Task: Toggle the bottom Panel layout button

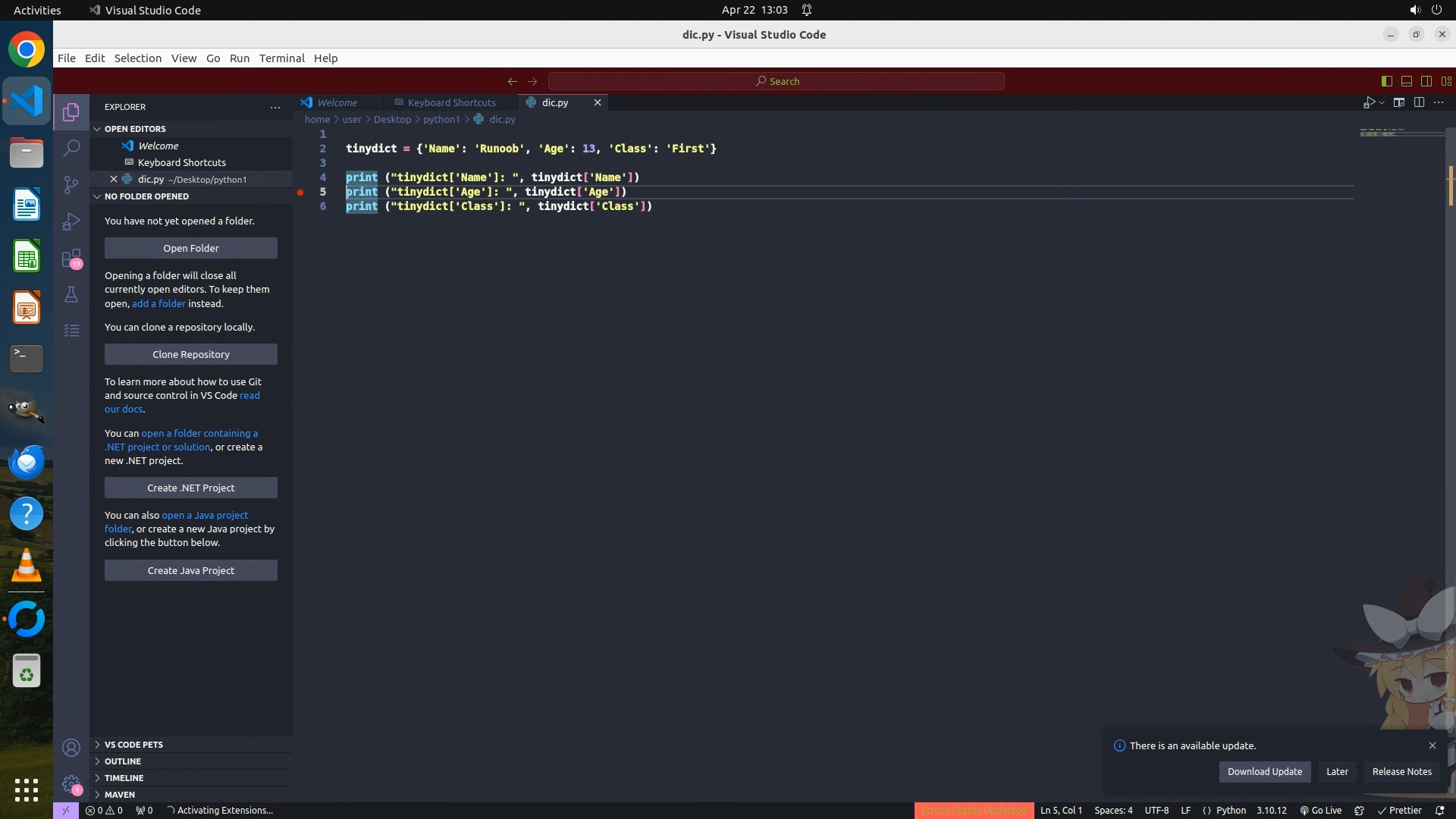Action: click(x=1407, y=81)
